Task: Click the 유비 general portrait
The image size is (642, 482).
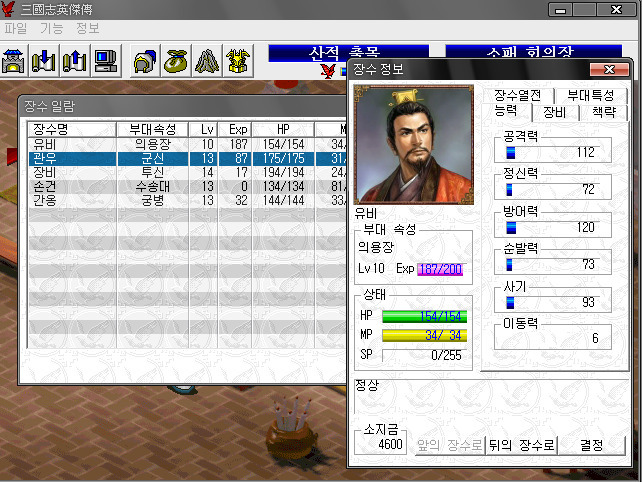Action: [x=414, y=145]
